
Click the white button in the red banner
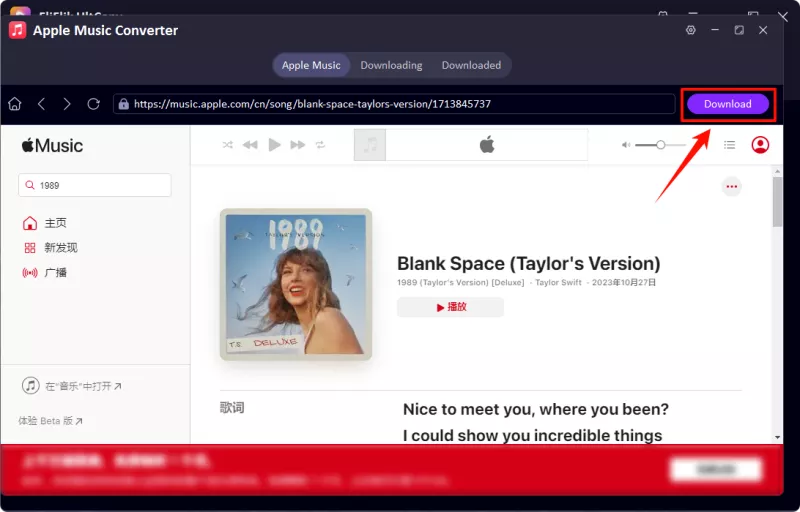pyautogui.click(x=716, y=469)
